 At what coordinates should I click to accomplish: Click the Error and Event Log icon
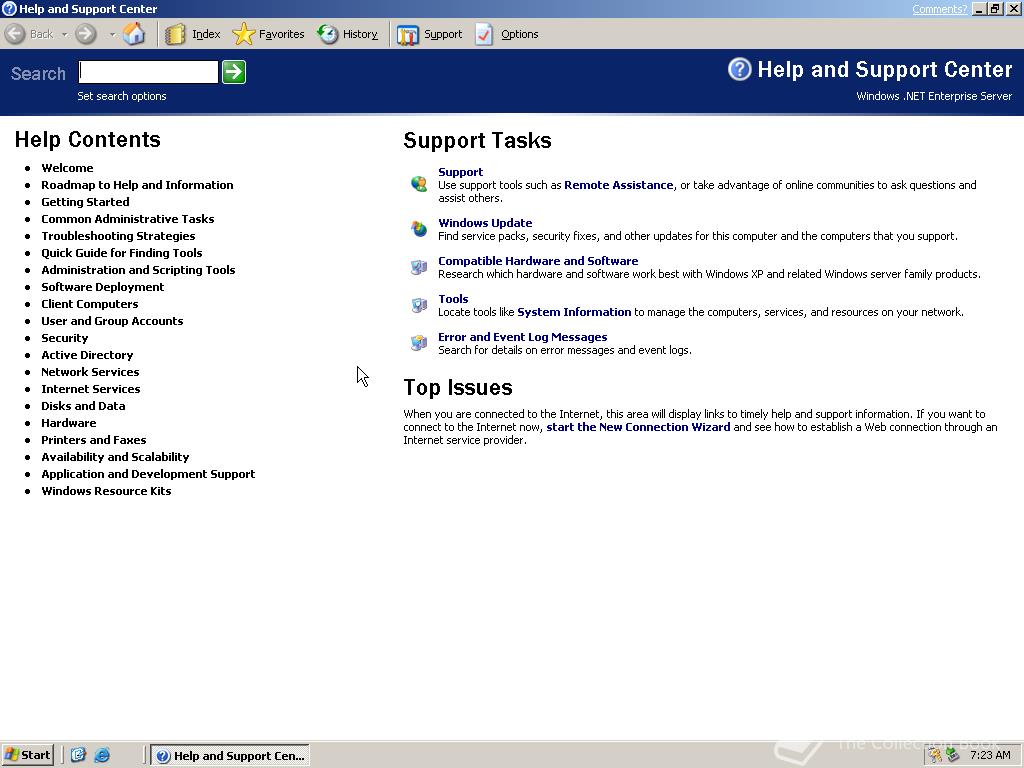419,343
